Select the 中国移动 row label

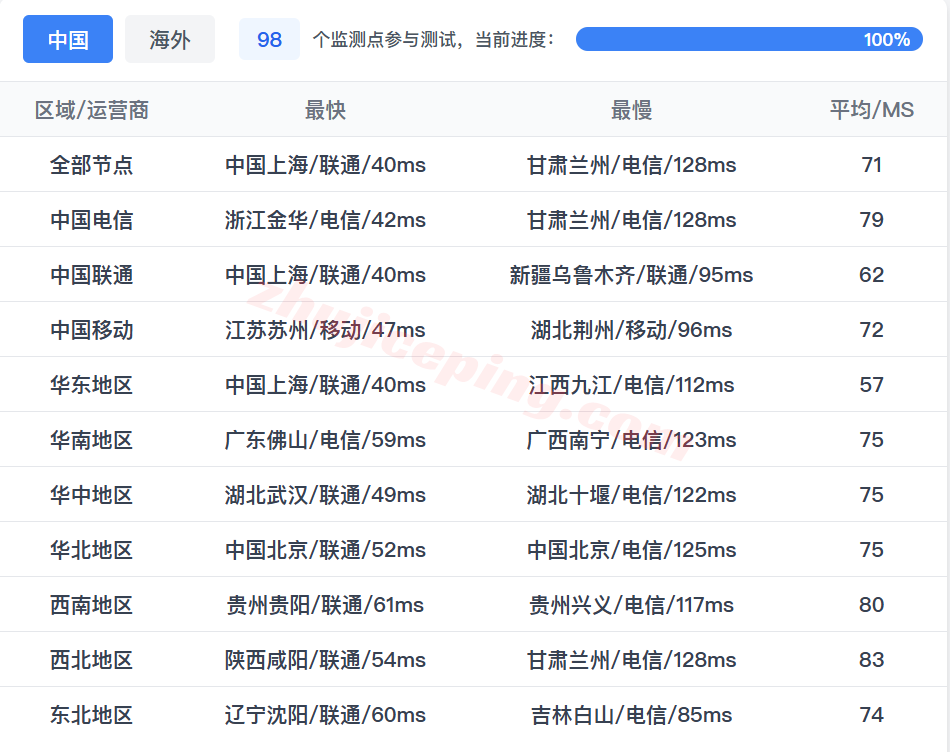point(91,330)
